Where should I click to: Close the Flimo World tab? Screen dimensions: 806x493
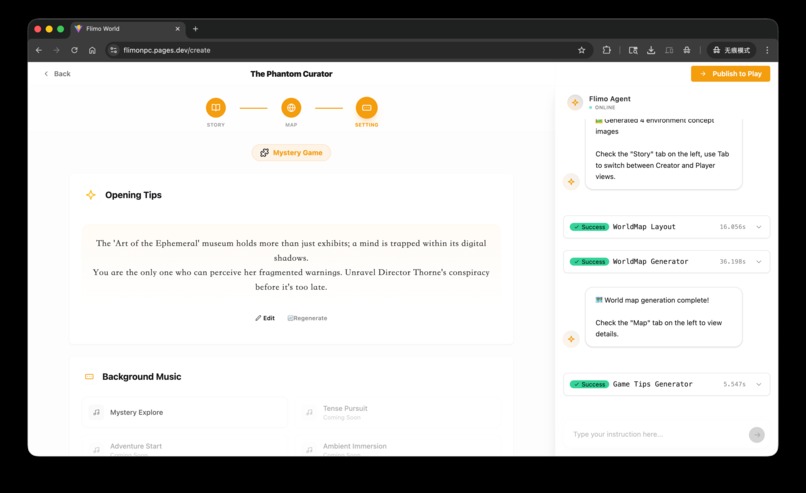(x=177, y=29)
